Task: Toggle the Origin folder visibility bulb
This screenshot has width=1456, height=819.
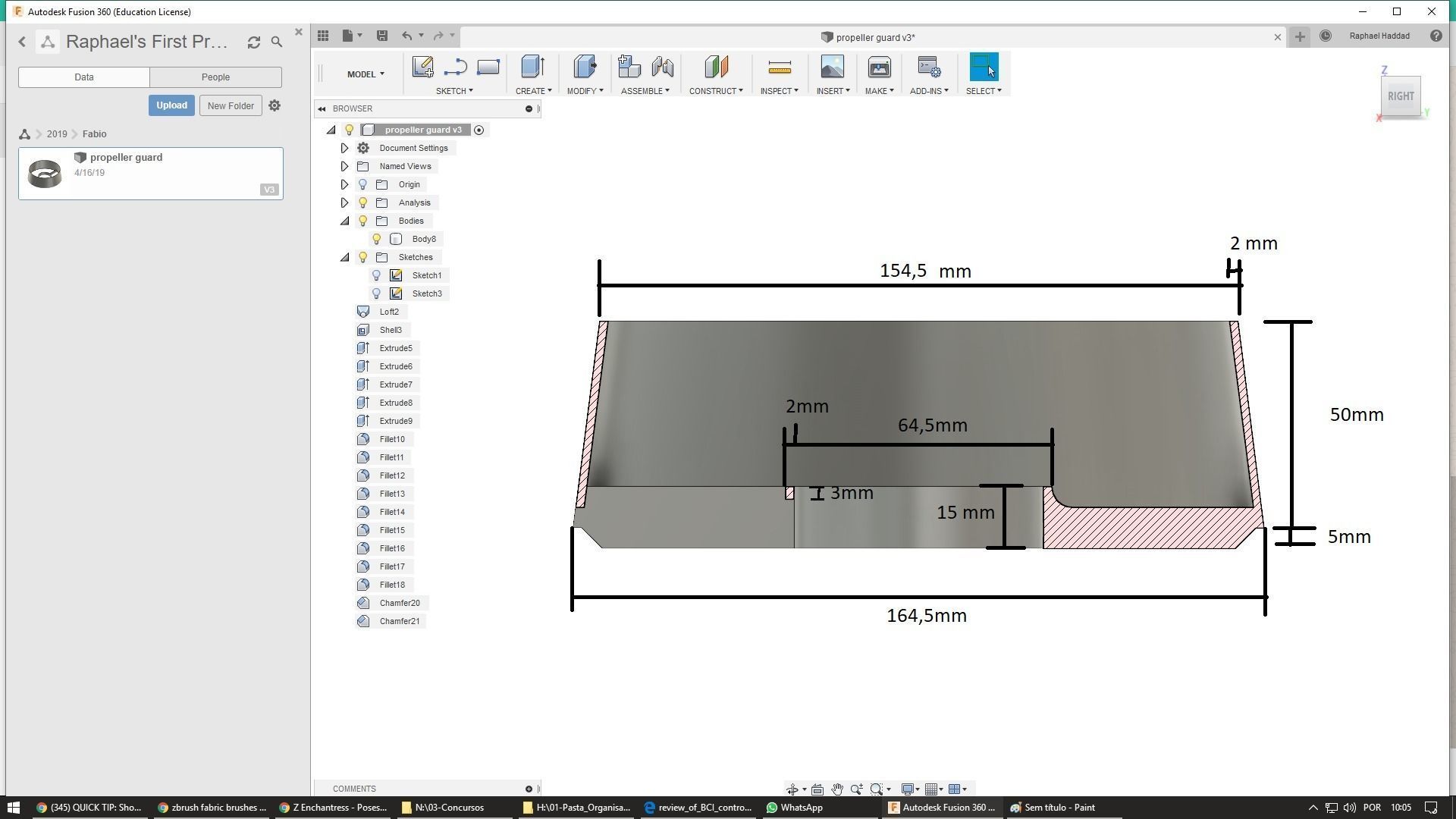Action: 363,184
